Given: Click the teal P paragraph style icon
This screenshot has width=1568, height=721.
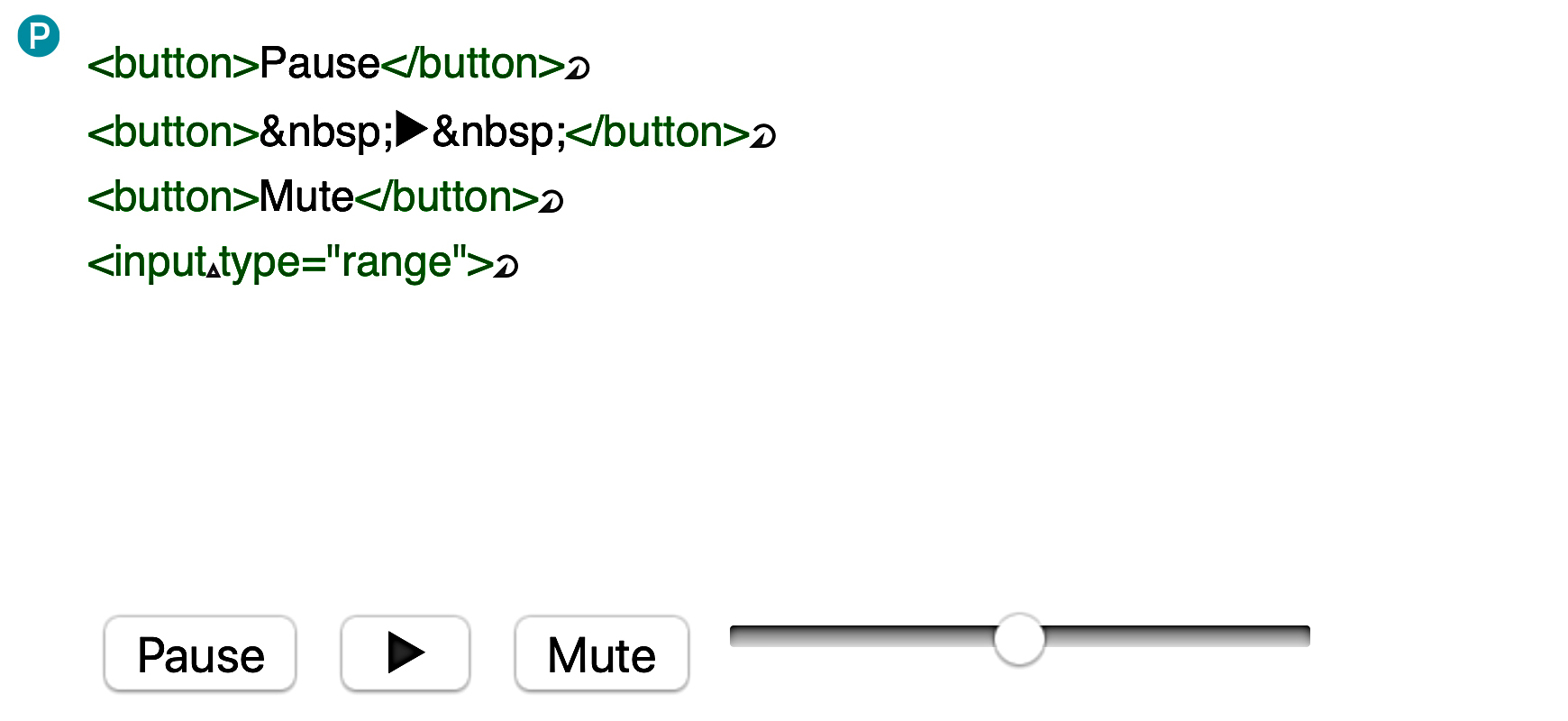Looking at the screenshot, I should [x=39, y=37].
